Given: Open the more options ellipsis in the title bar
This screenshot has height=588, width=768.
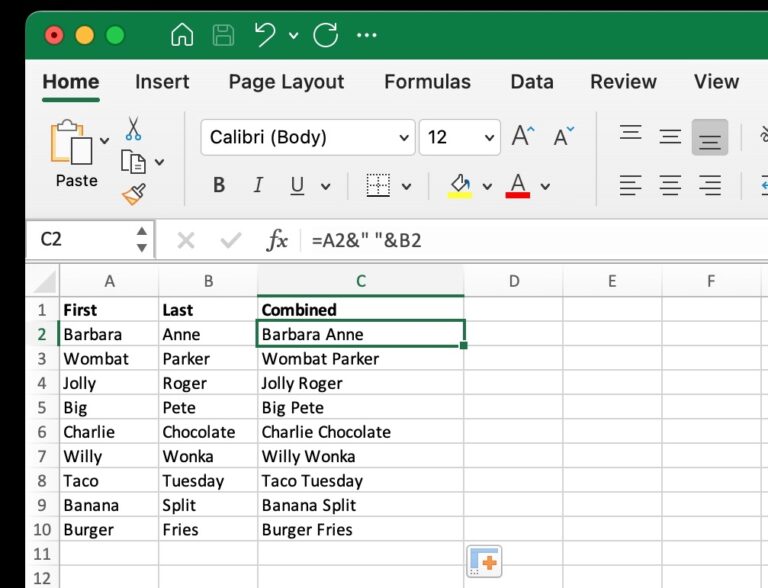Looking at the screenshot, I should pyautogui.click(x=367, y=35).
